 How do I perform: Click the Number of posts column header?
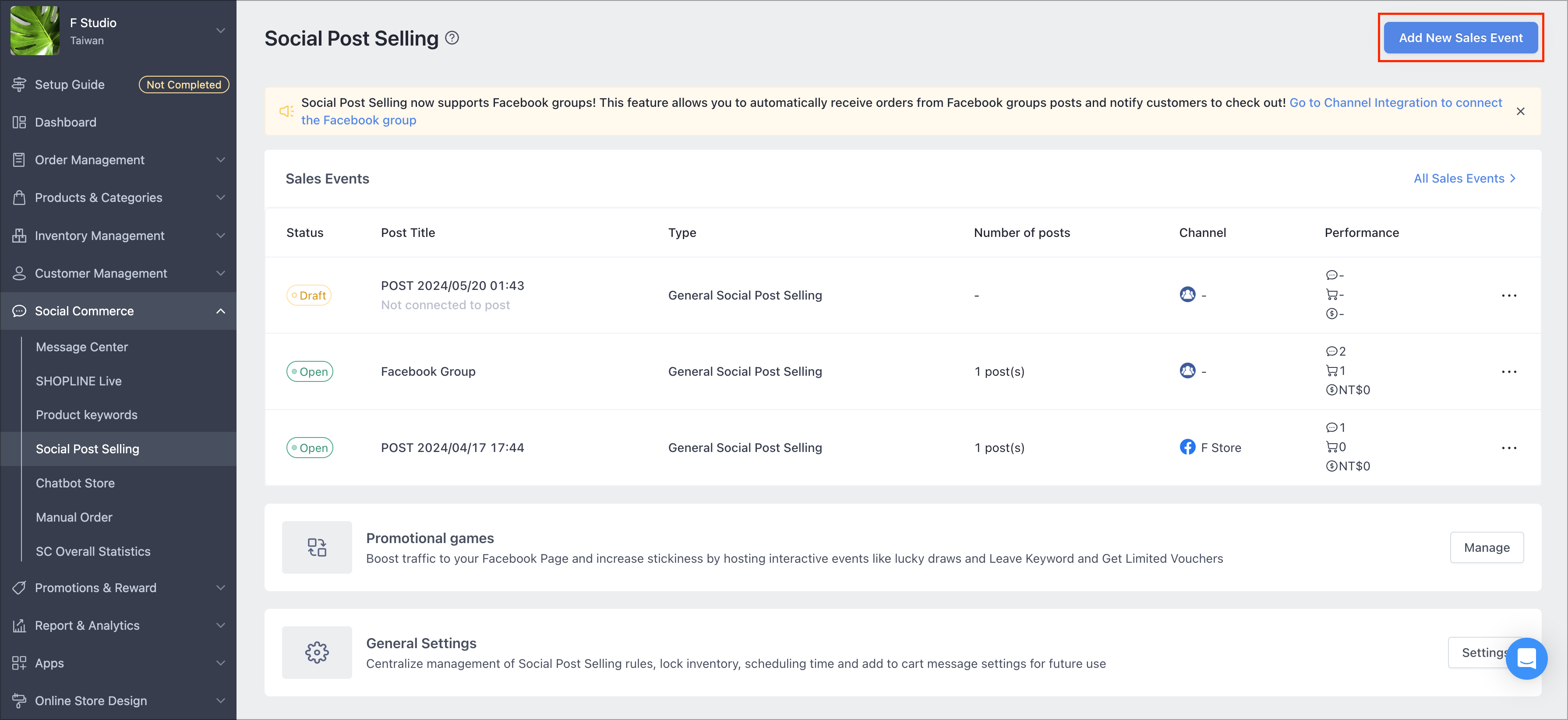pos(1021,233)
